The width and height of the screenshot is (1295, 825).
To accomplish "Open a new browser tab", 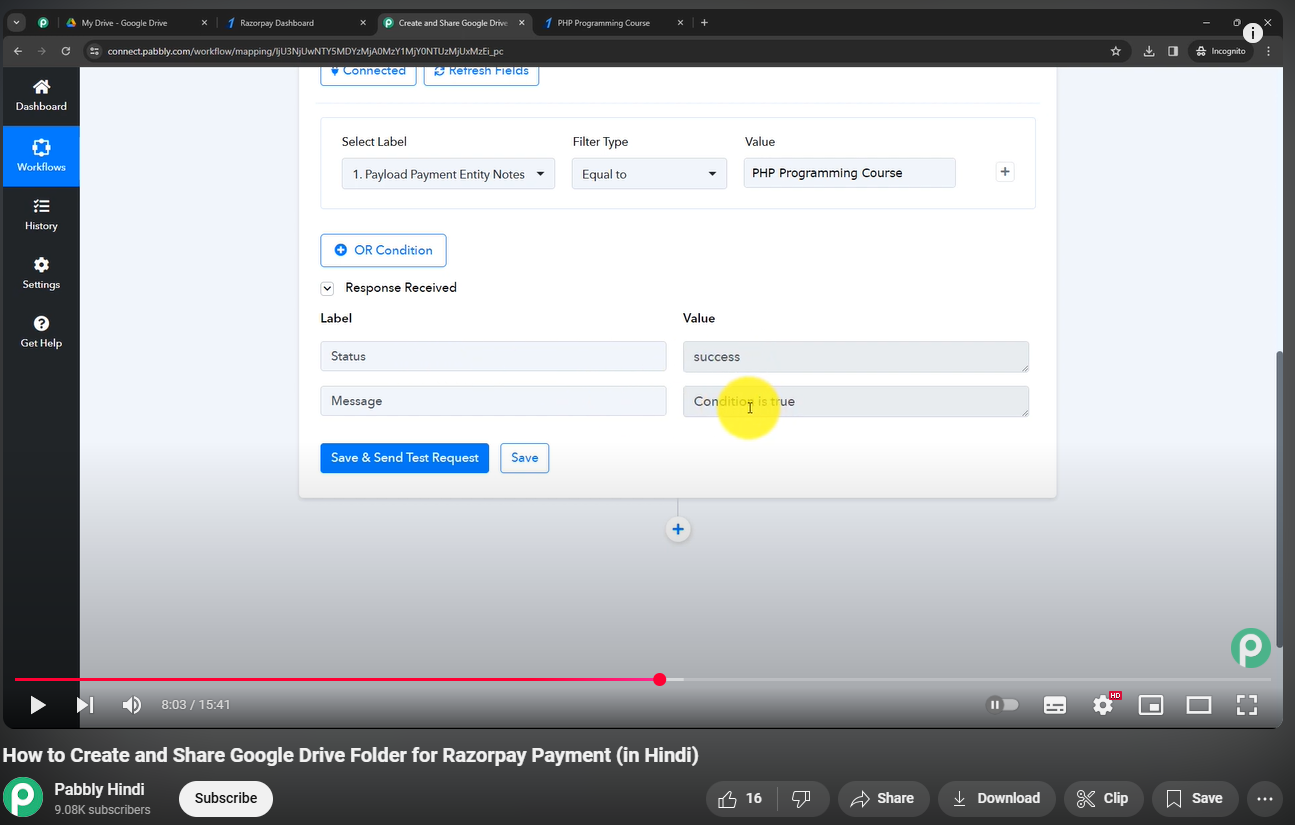I will point(704,23).
